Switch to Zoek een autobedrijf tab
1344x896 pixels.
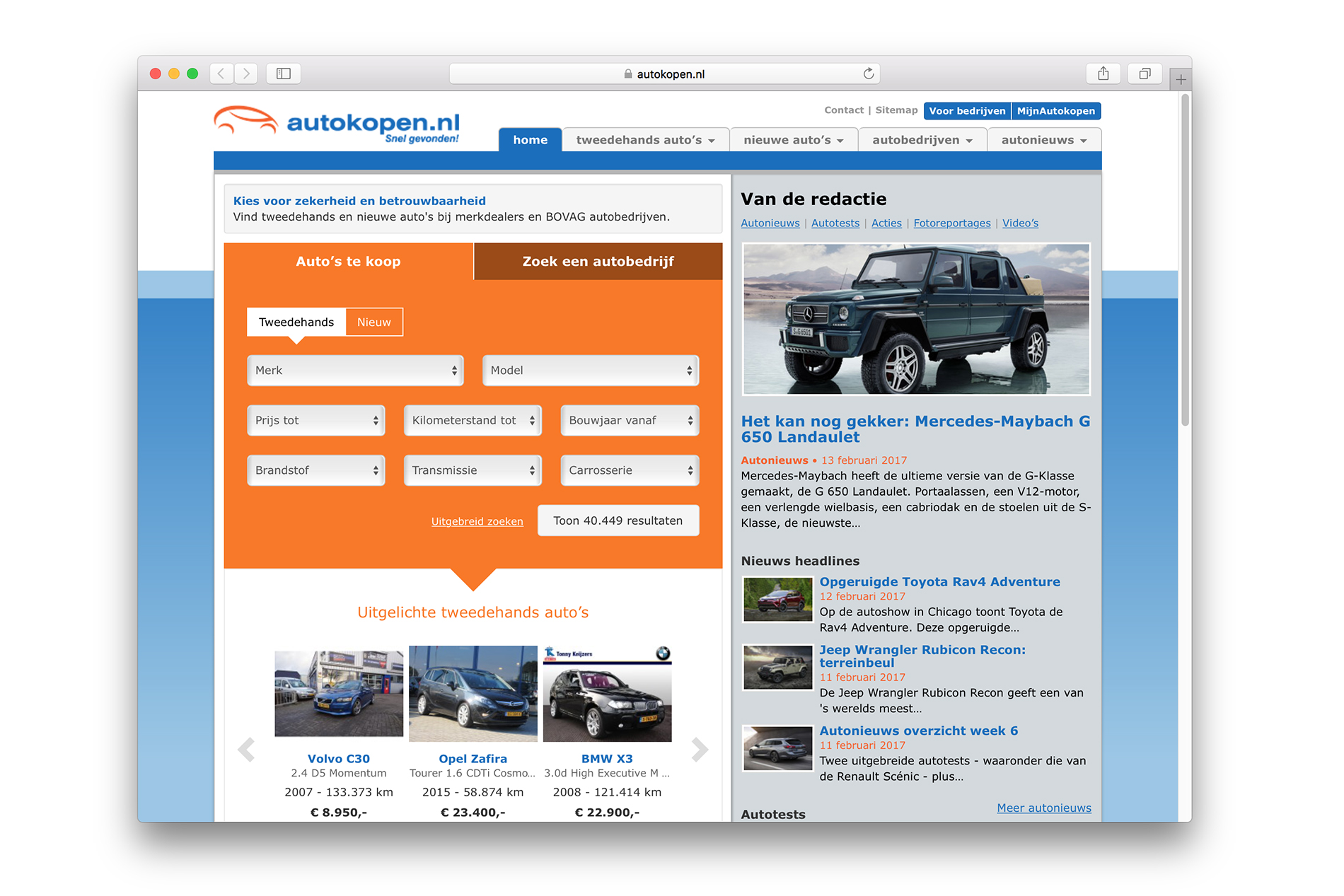pos(598,262)
